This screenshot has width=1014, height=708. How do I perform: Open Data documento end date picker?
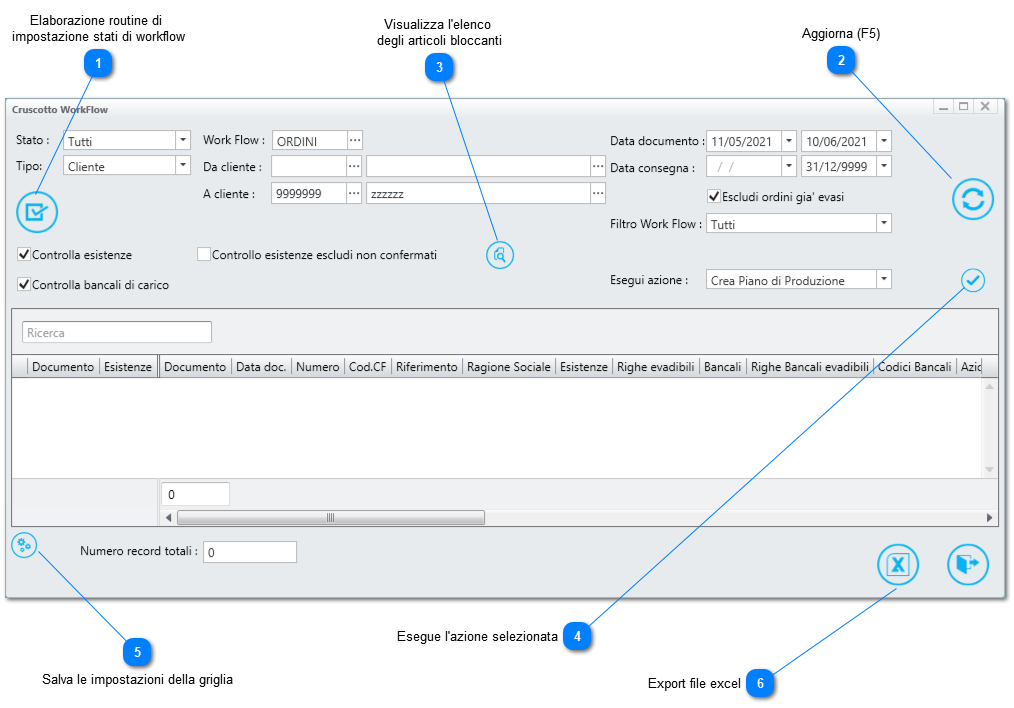884,141
